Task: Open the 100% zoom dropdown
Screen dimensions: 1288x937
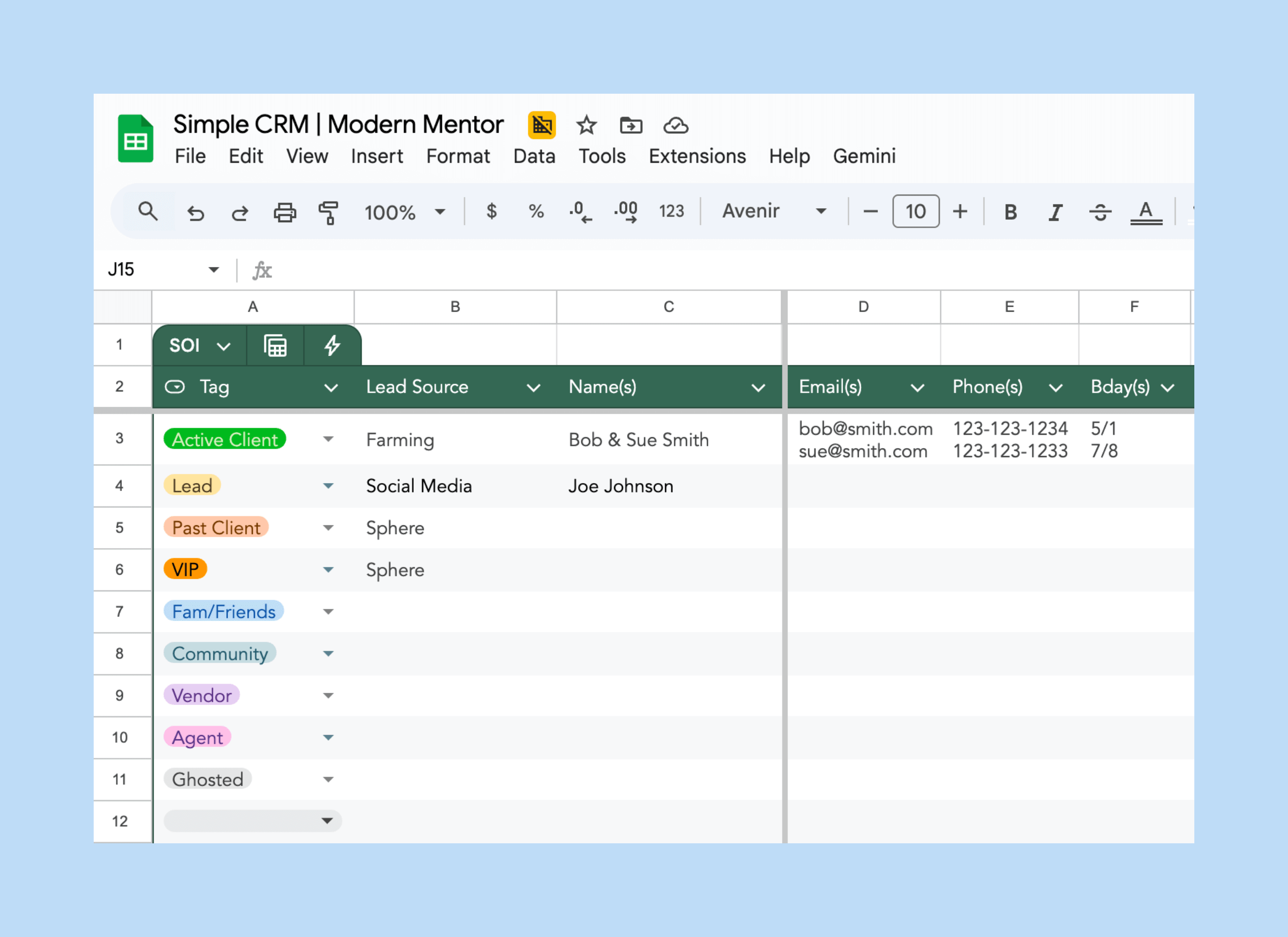Action: point(404,212)
